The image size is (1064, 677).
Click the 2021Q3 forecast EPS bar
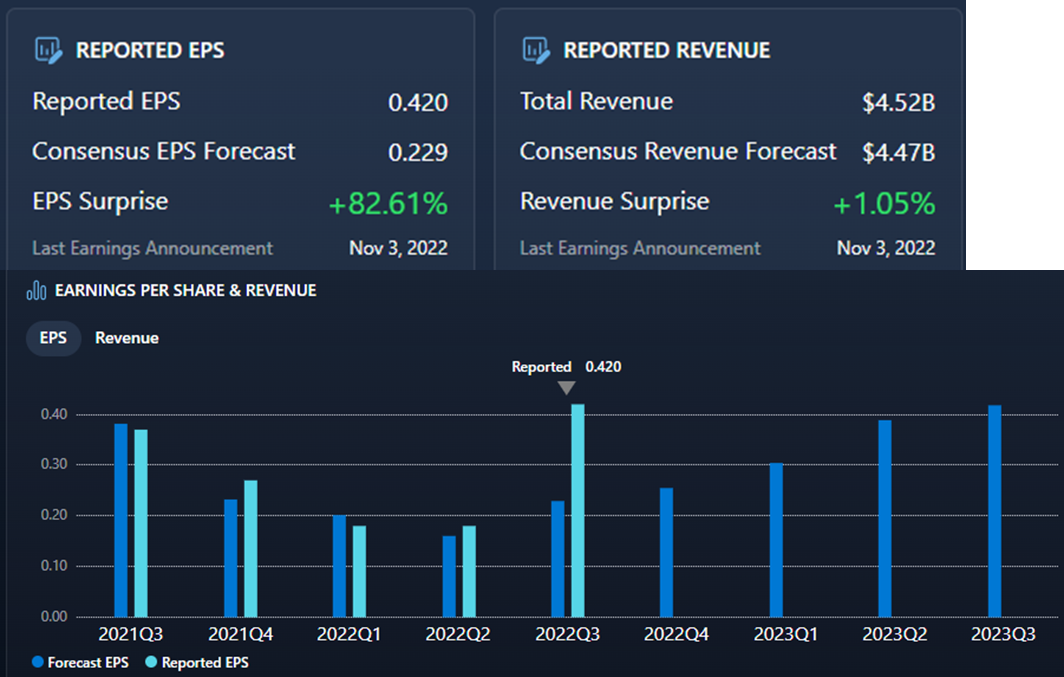coord(121,520)
